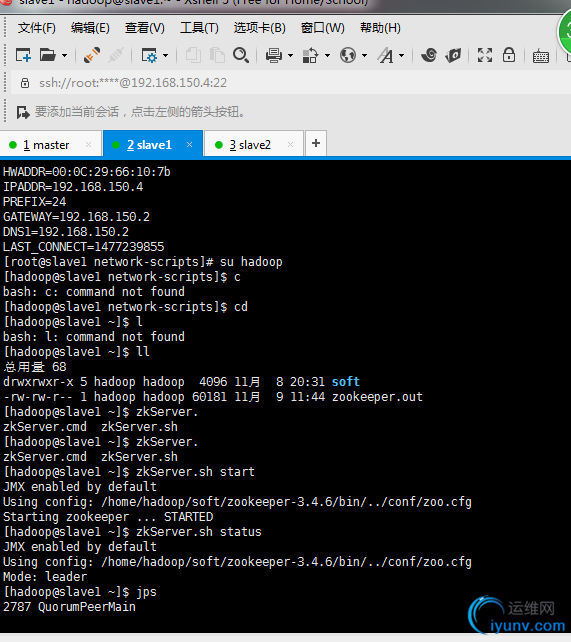Click the Reconnect icon in toolbar

(x=92, y=55)
